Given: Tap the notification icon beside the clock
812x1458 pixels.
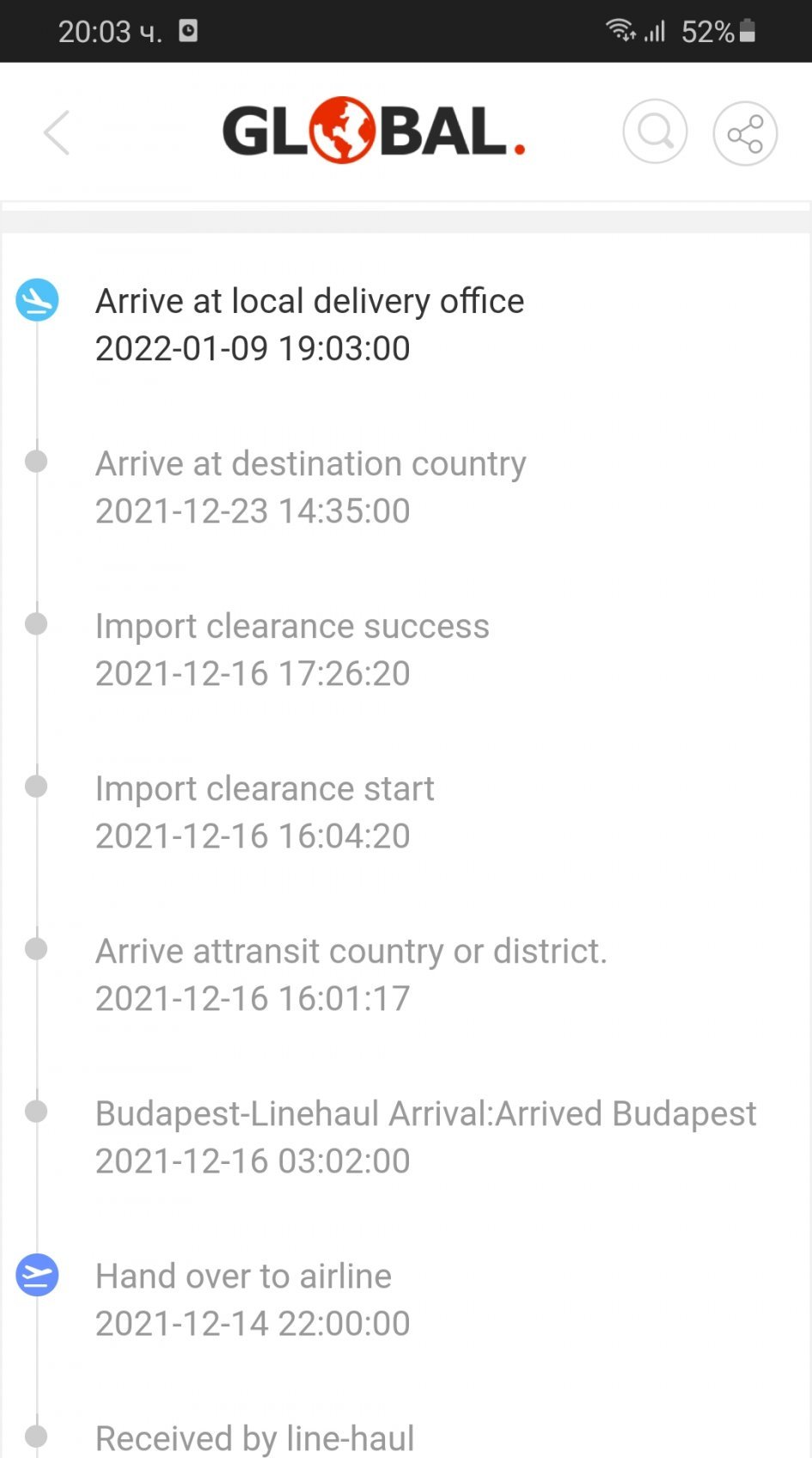Looking at the screenshot, I should [188, 31].
